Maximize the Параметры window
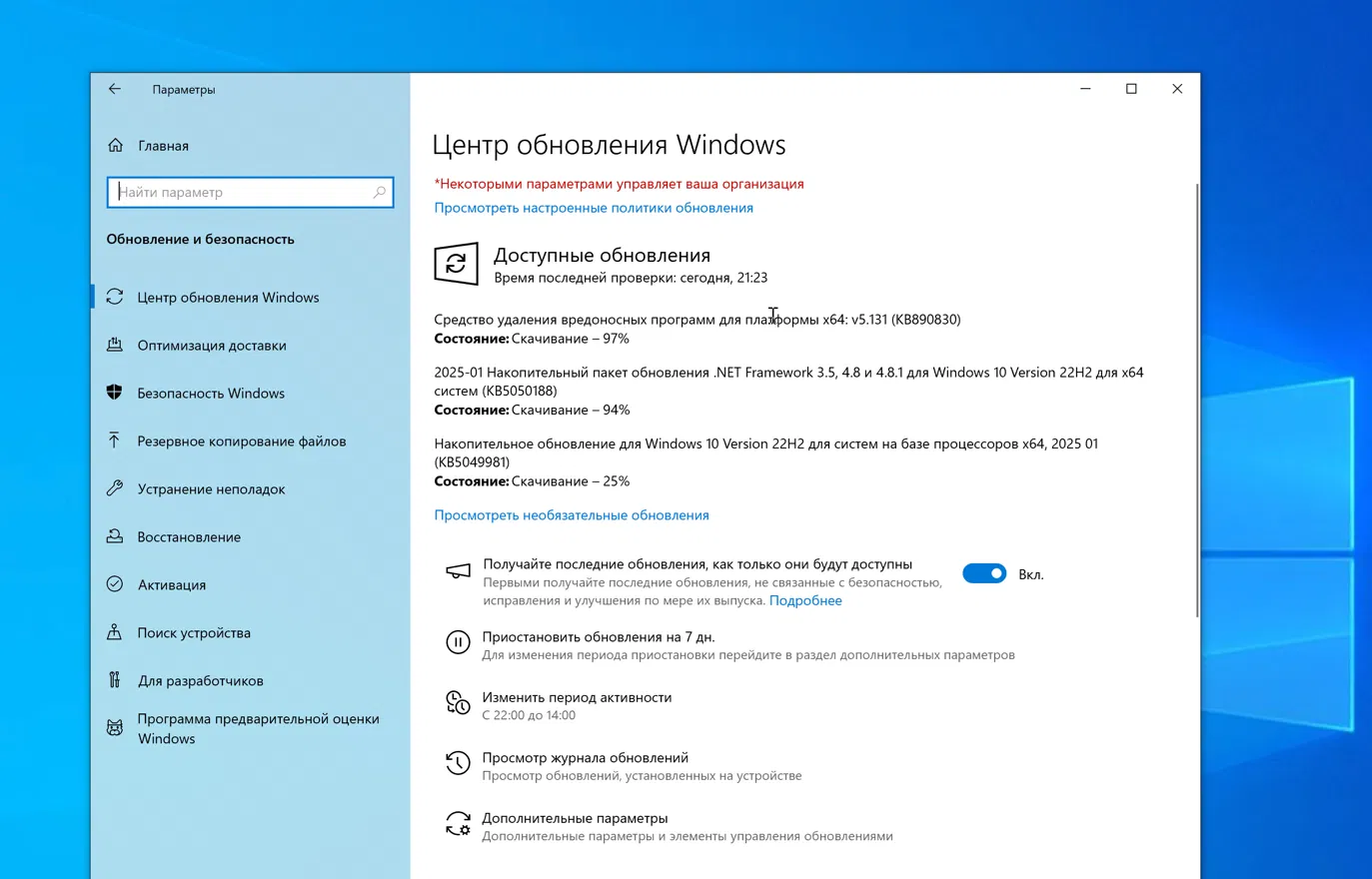Image resolution: width=1372 pixels, height=879 pixels. tap(1131, 89)
